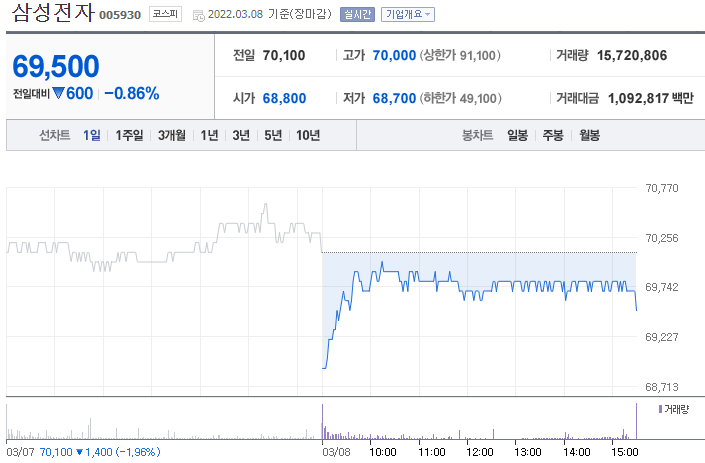This screenshot has height=463, width=705.
Task: Click the 14:00 time axis label
Action: (576, 452)
